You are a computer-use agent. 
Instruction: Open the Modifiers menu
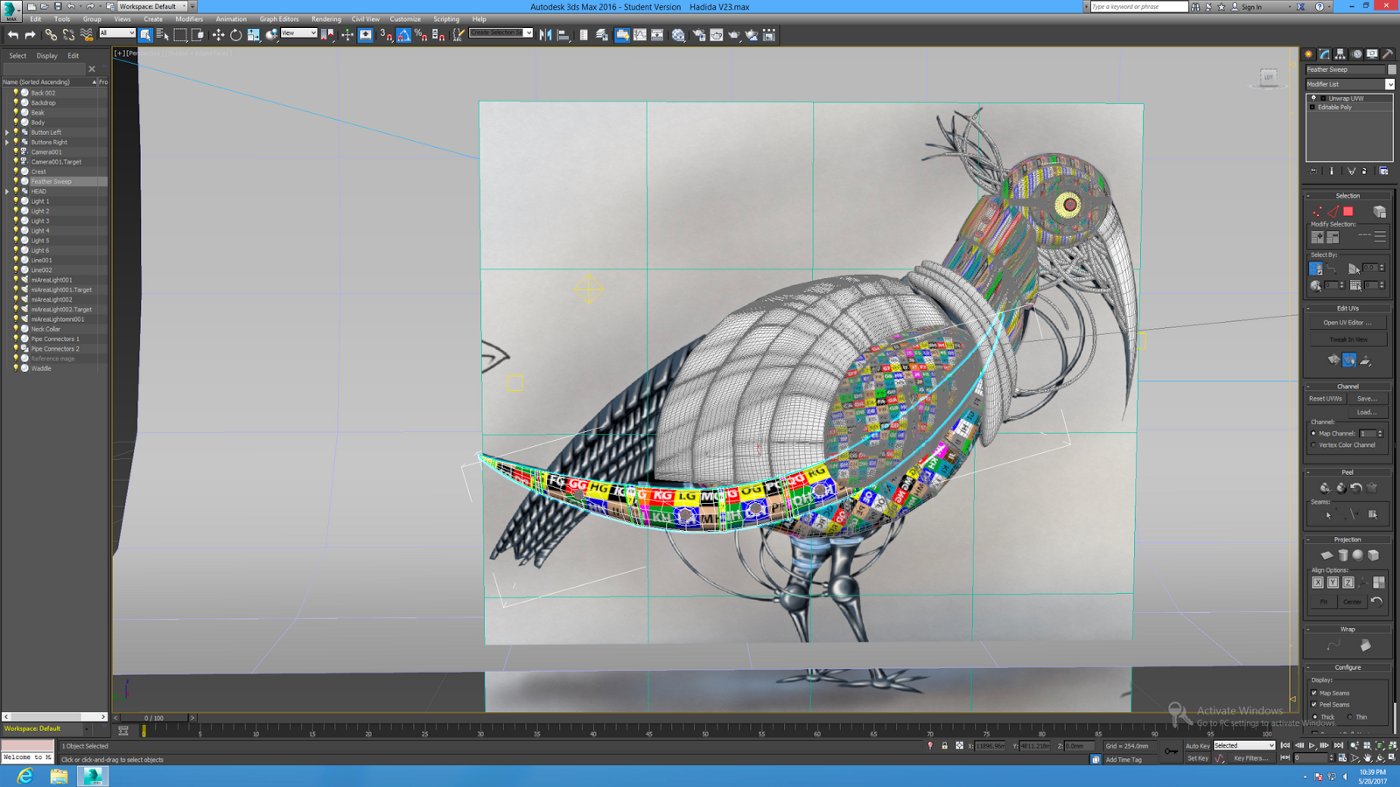click(189, 19)
